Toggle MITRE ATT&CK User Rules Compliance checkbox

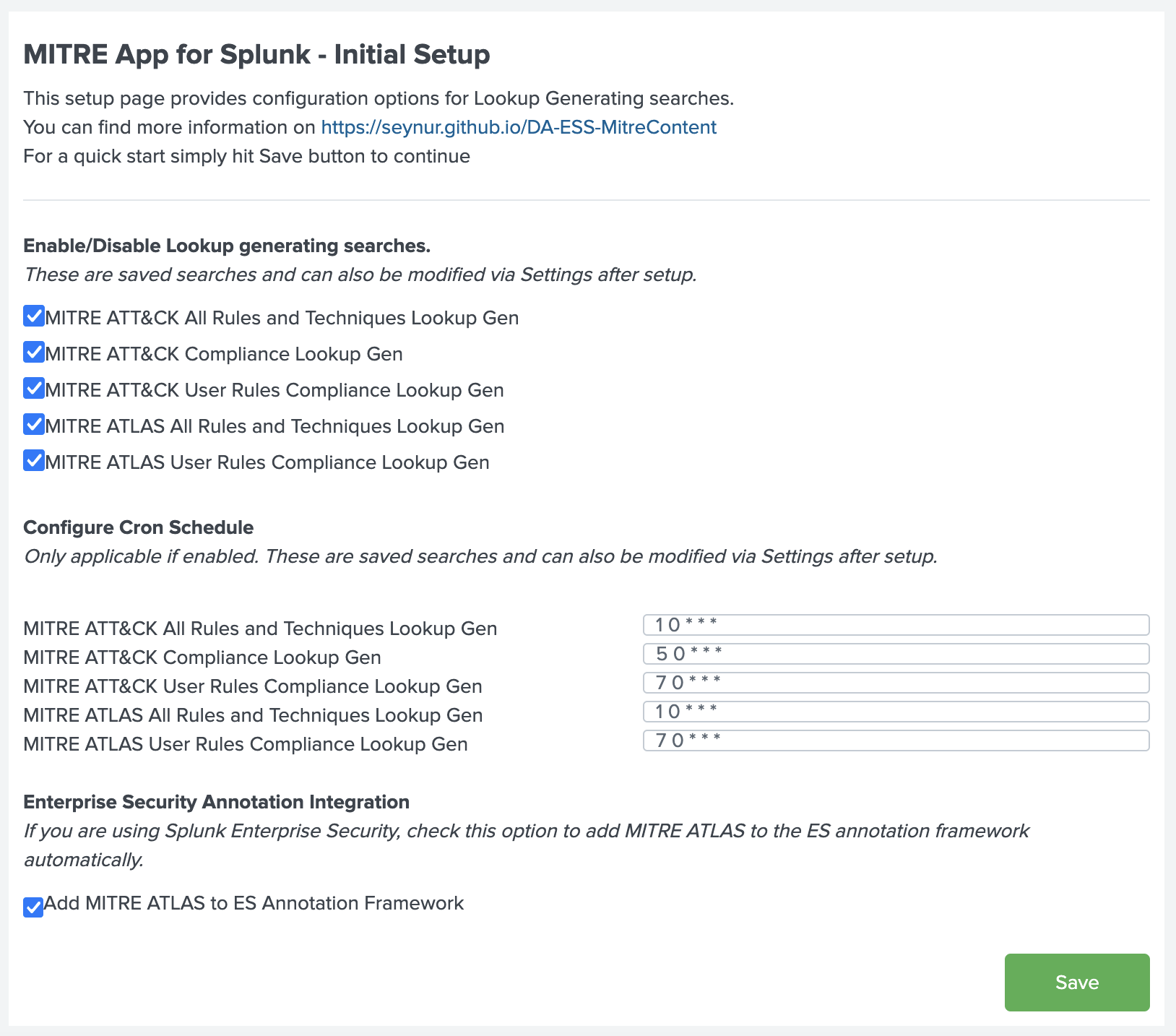[x=34, y=389]
